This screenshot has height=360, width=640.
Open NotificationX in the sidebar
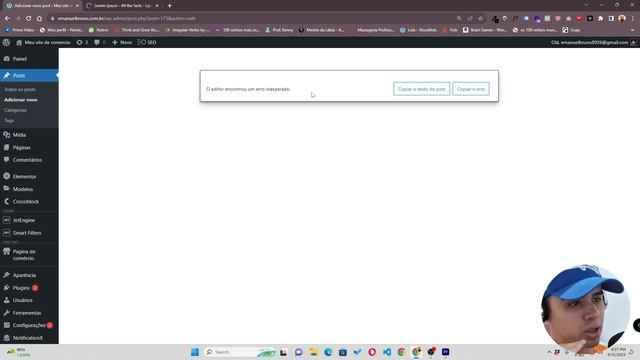point(29,338)
